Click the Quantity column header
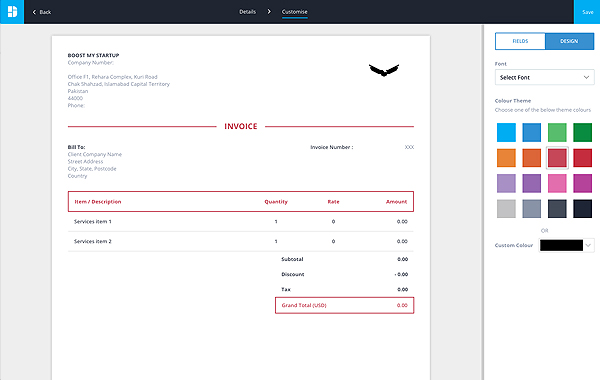This screenshot has width=600, height=380. (x=276, y=202)
